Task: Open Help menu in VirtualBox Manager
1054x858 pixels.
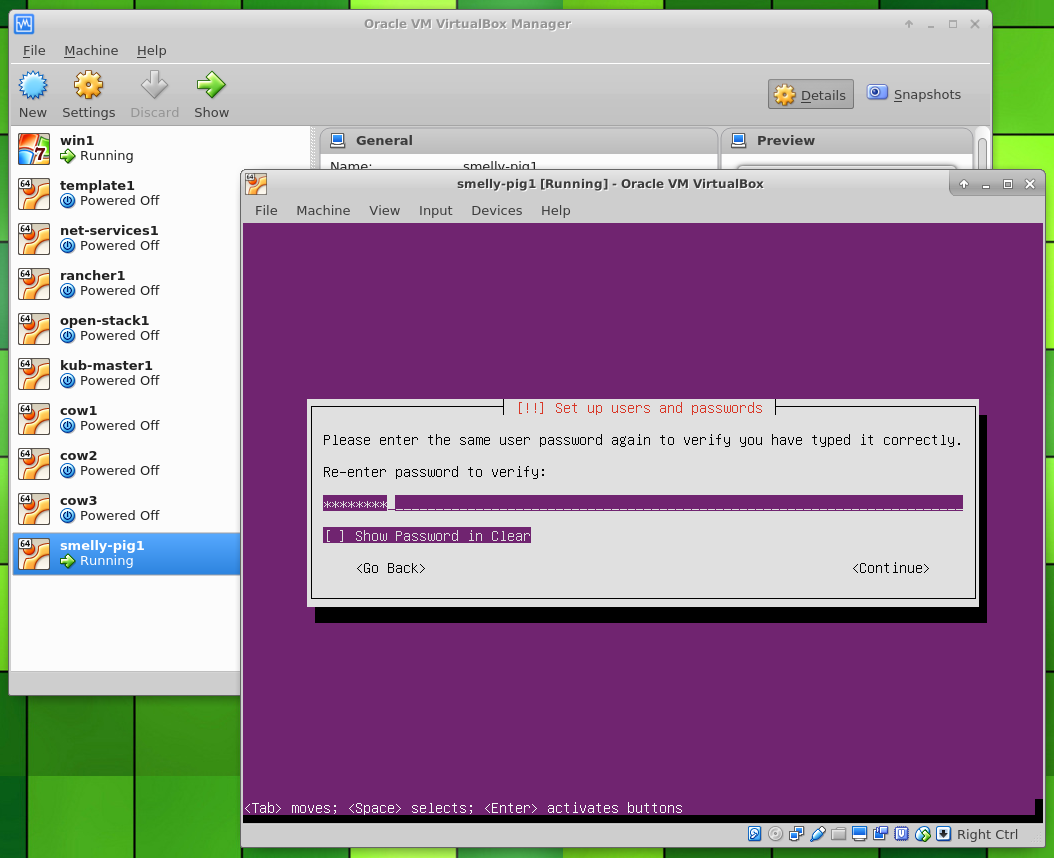Action: [x=151, y=50]
